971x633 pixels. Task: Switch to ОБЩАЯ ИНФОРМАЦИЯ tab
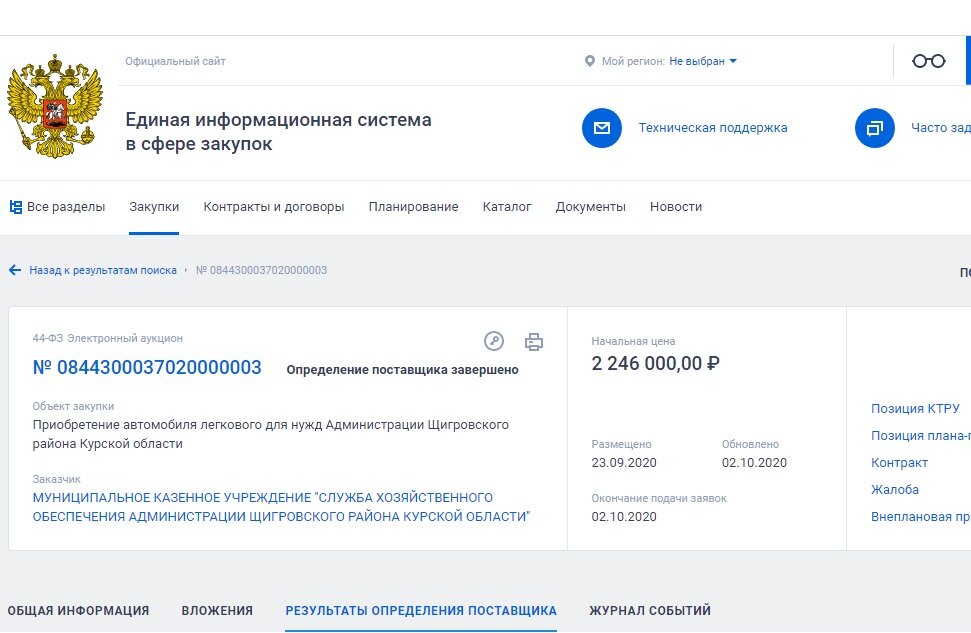click(78, 611)
